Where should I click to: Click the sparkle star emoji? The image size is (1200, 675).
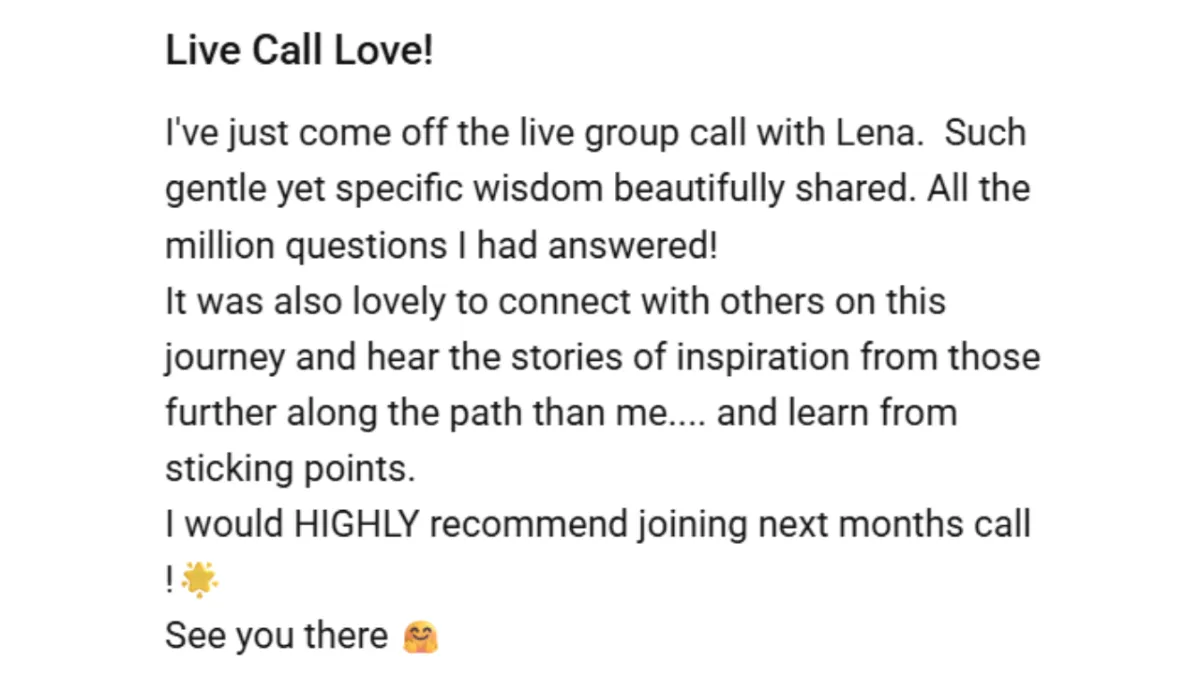click(x=201, y=580)
